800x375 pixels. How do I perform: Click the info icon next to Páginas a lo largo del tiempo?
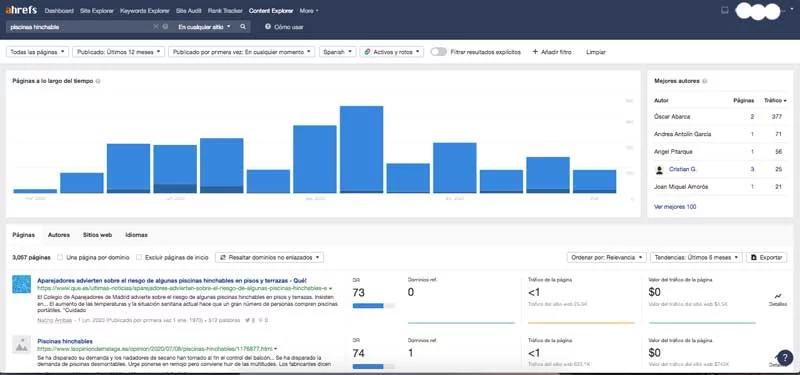point(98,81)
